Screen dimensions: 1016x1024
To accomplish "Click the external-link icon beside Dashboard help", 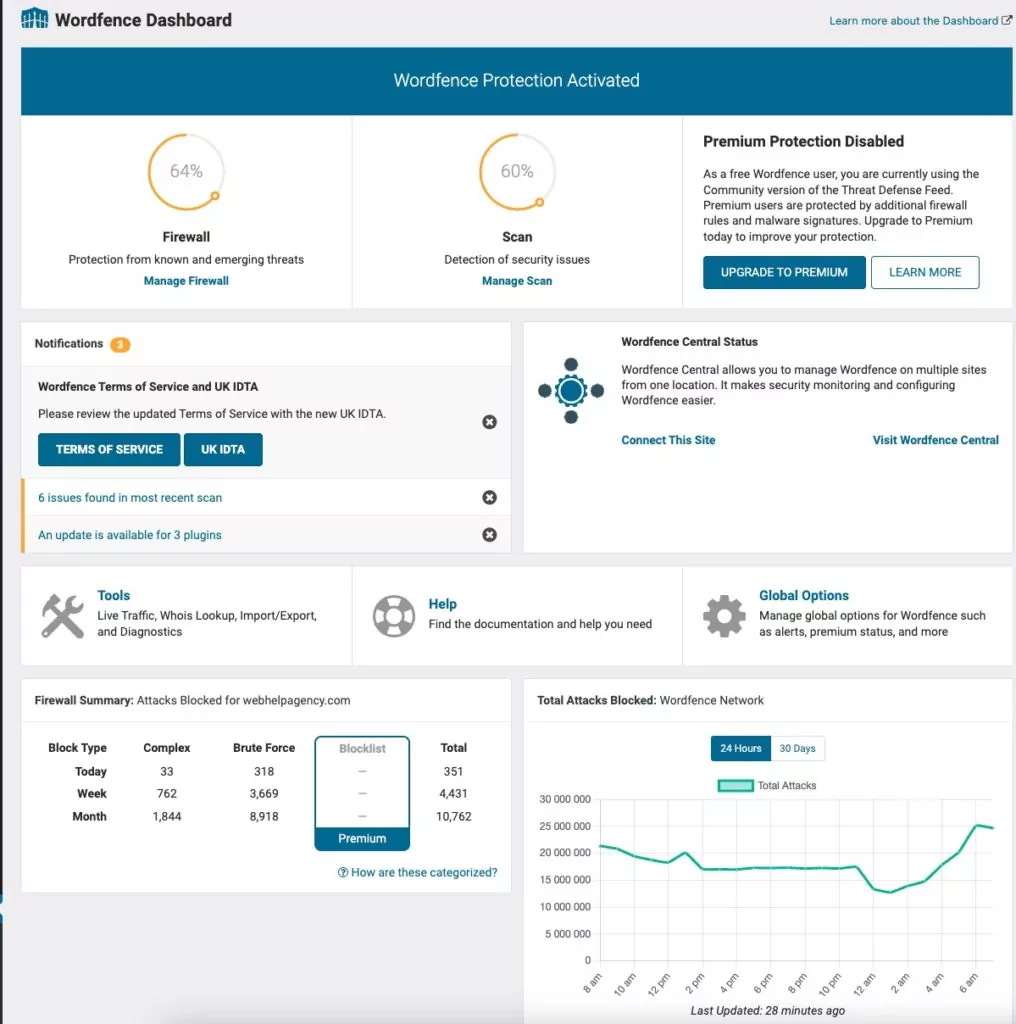I will (x=1008, y=19).
